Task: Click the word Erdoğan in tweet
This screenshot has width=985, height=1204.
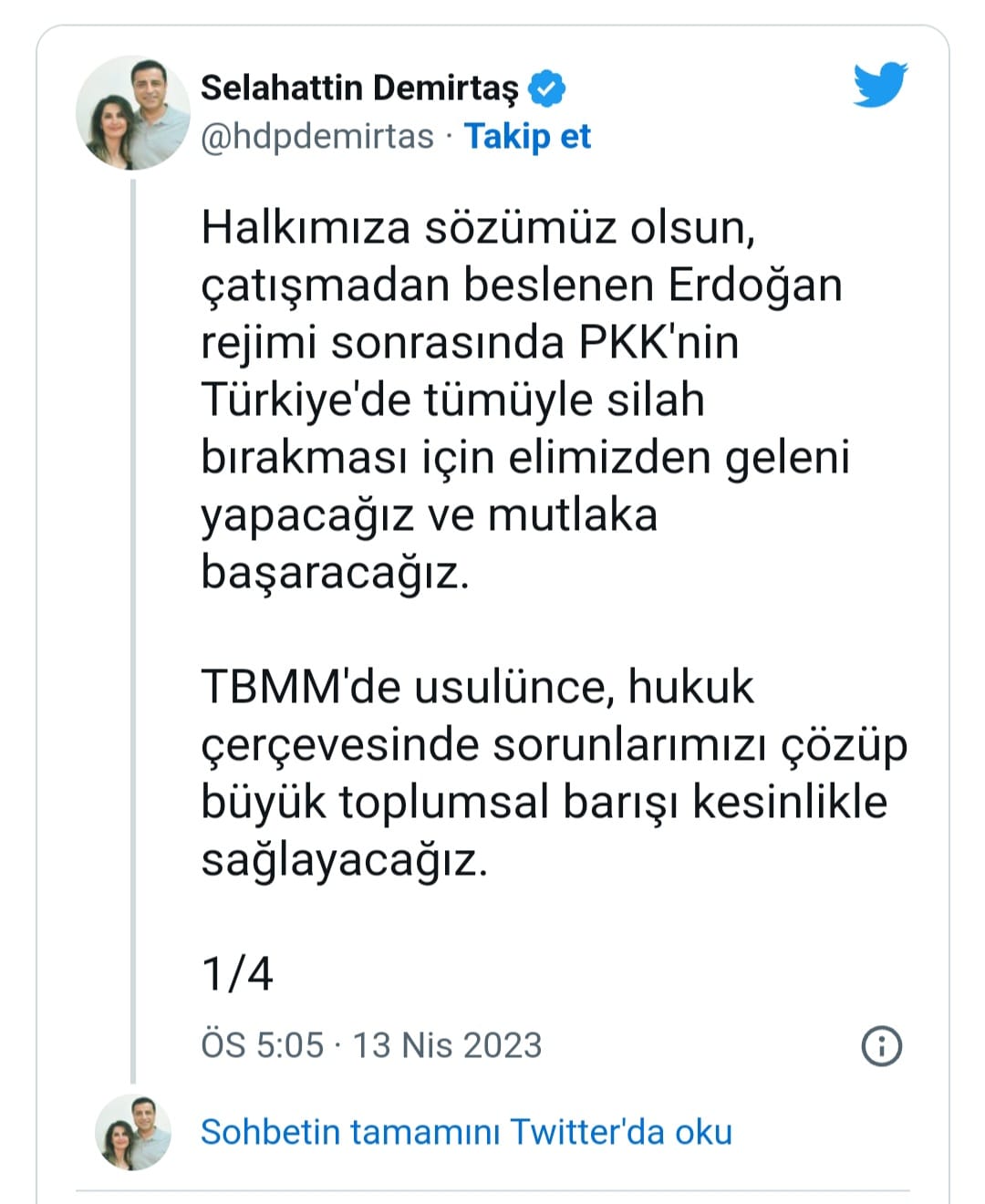Action: (x=754, y=285)
